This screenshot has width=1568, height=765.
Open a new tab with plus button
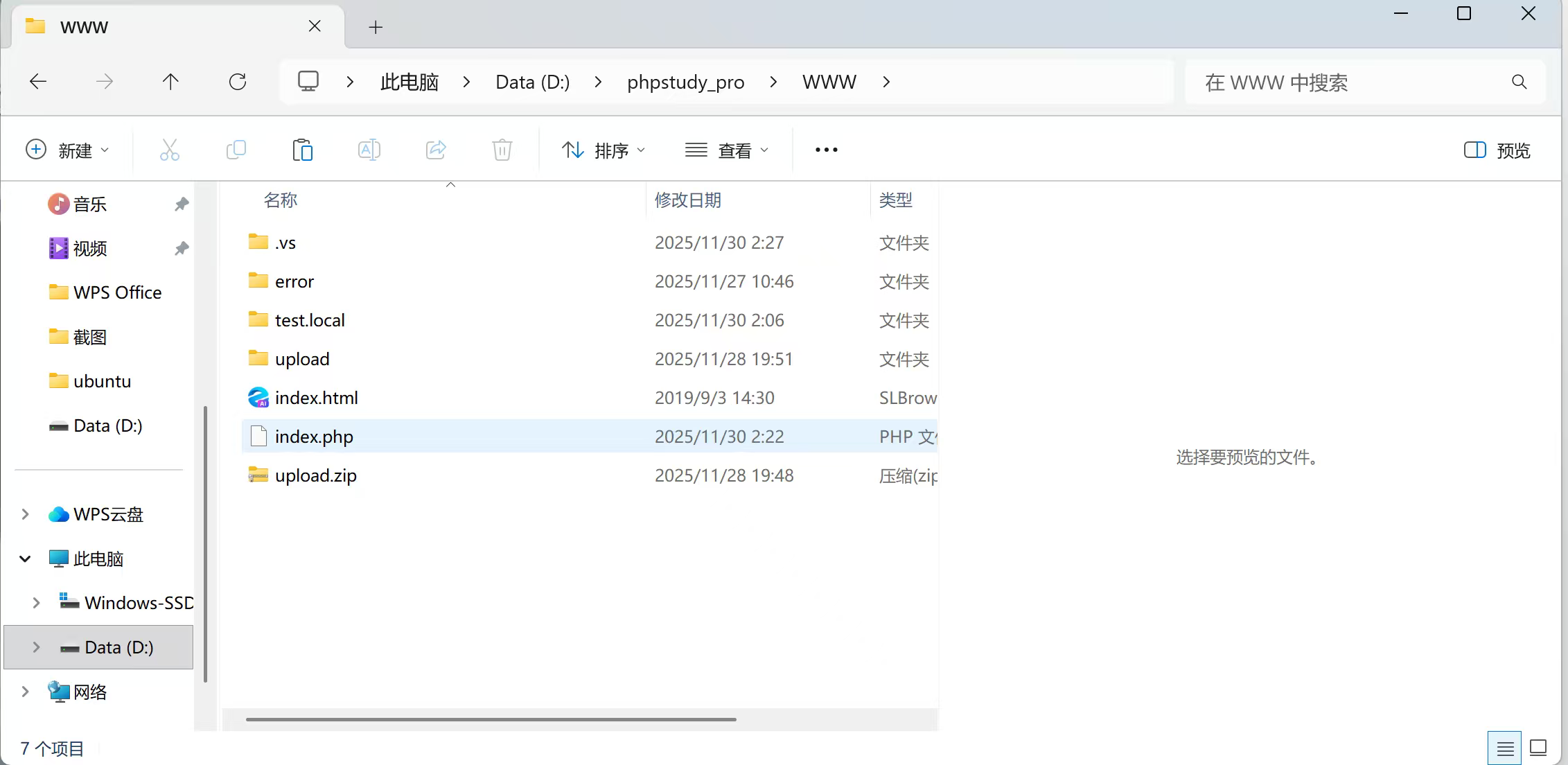tap(376, 27)
